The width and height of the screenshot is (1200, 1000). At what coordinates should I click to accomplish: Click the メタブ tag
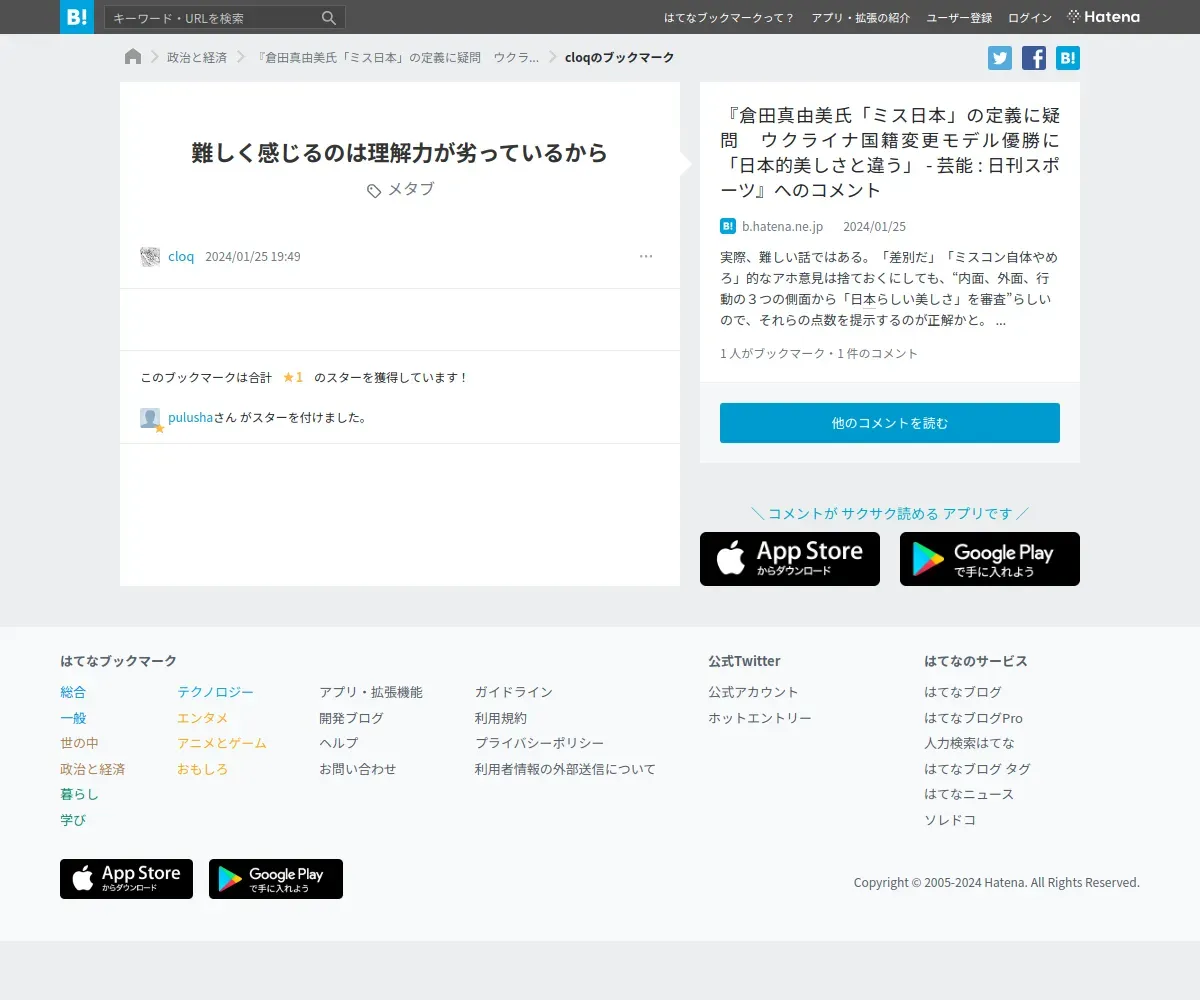coord(411,189)
